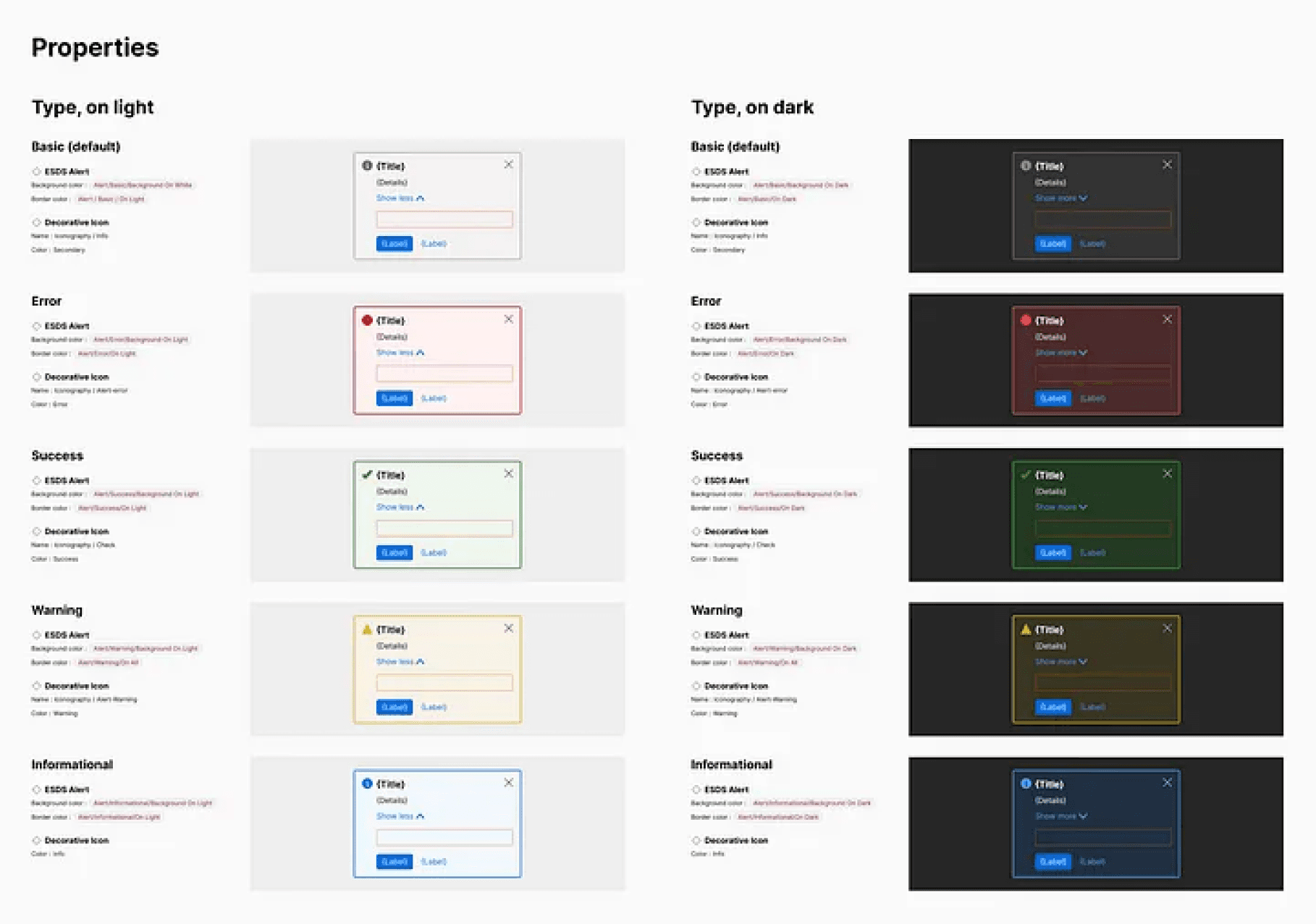Expand Show more in dark Warning alert
The height and width of the screenshot is (924, 1316).
click(x=1061, y=662)
